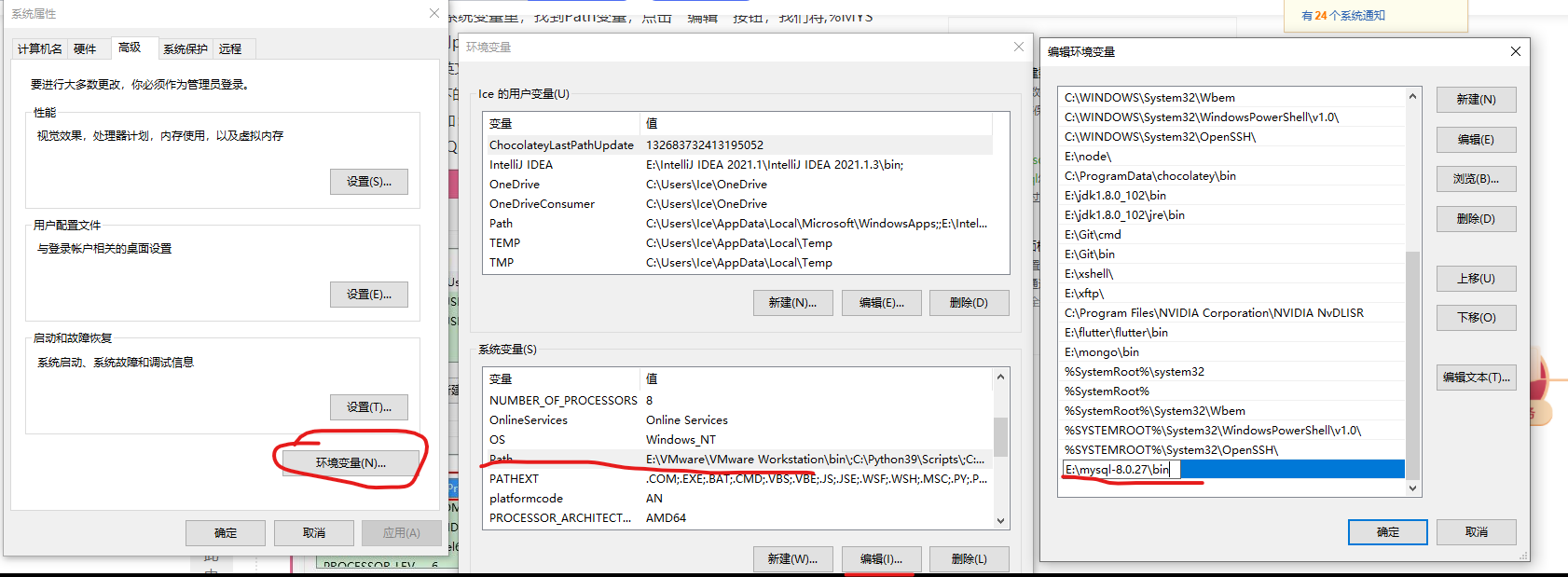Close the 编辑环境变量 dialog
The image size is (1568, 577).
tap(1515, 51)
